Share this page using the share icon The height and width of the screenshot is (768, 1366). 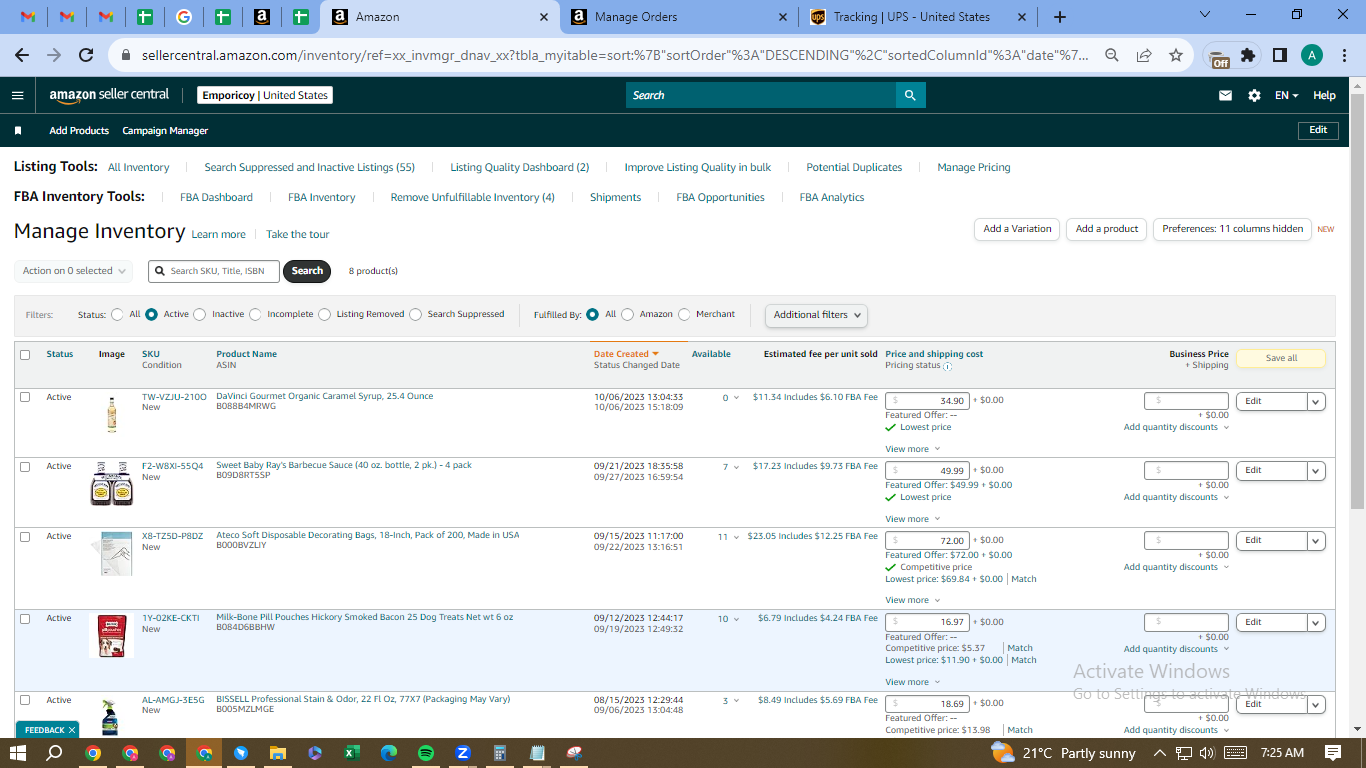[1143, 56]
